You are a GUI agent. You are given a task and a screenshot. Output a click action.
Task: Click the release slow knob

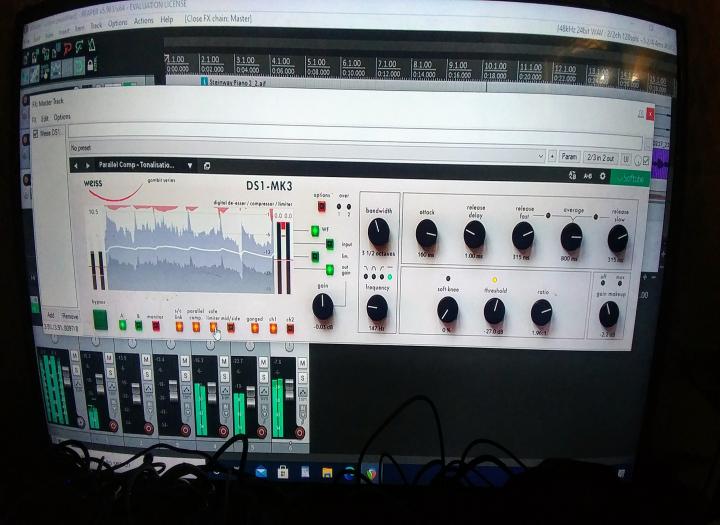(618, 239)
